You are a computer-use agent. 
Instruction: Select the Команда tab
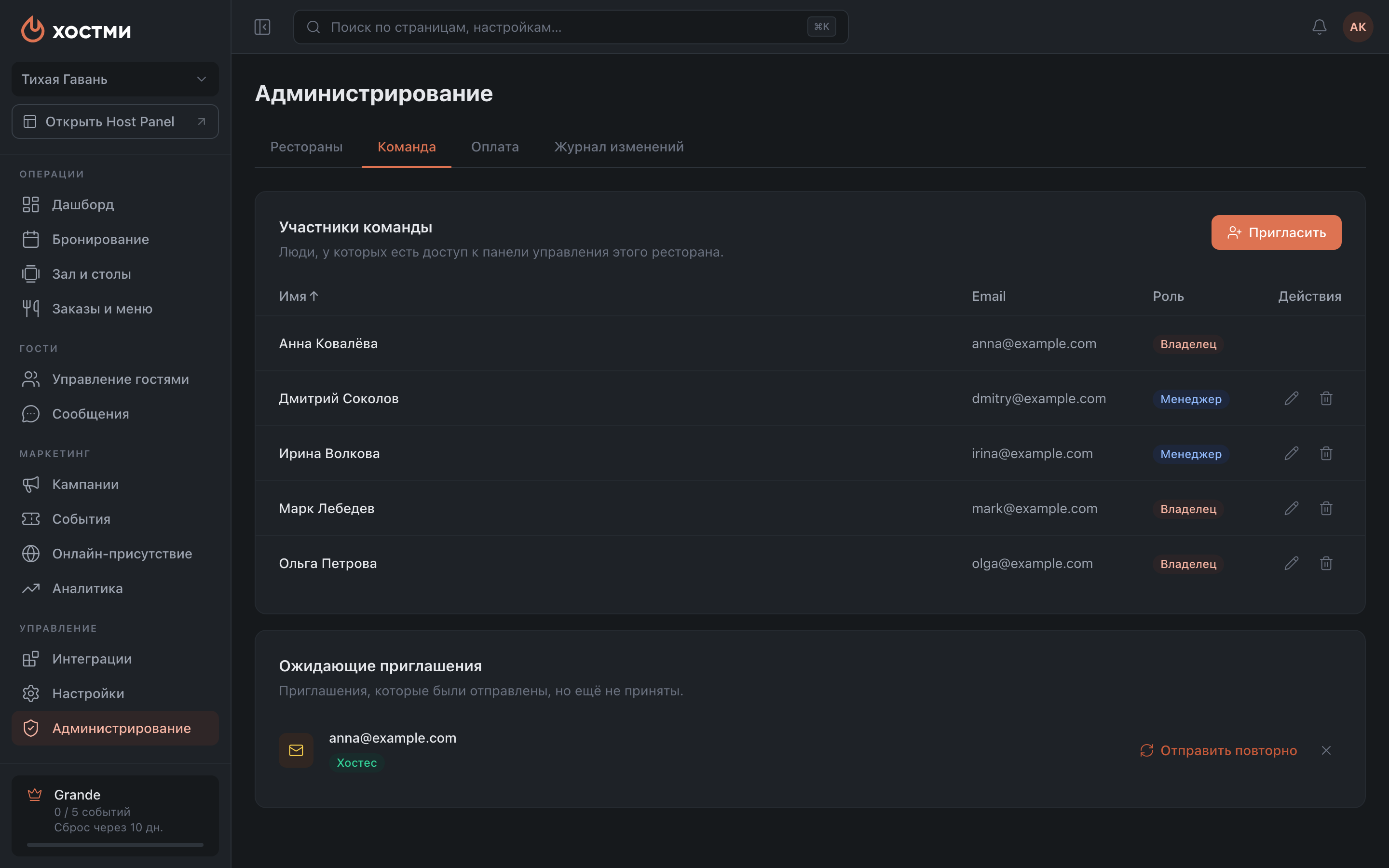407,147
